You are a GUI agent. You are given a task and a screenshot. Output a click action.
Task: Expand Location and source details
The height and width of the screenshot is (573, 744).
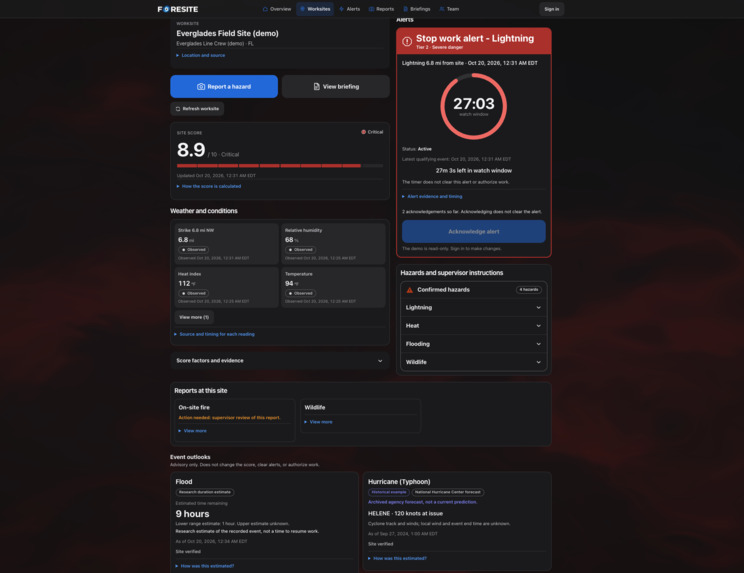tap(201, 55)
